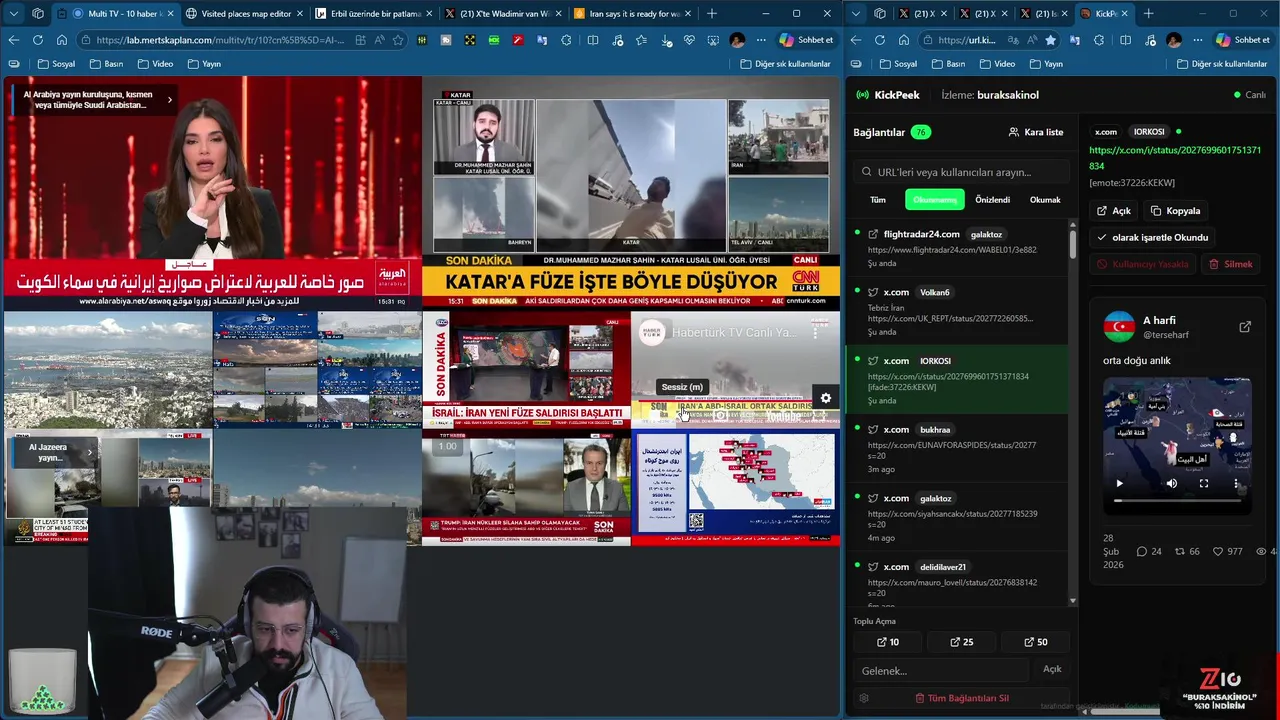Screen dimensions: 1280x720
Task: Open profile avatar in Multi TV window
Action: coord(737,40)
